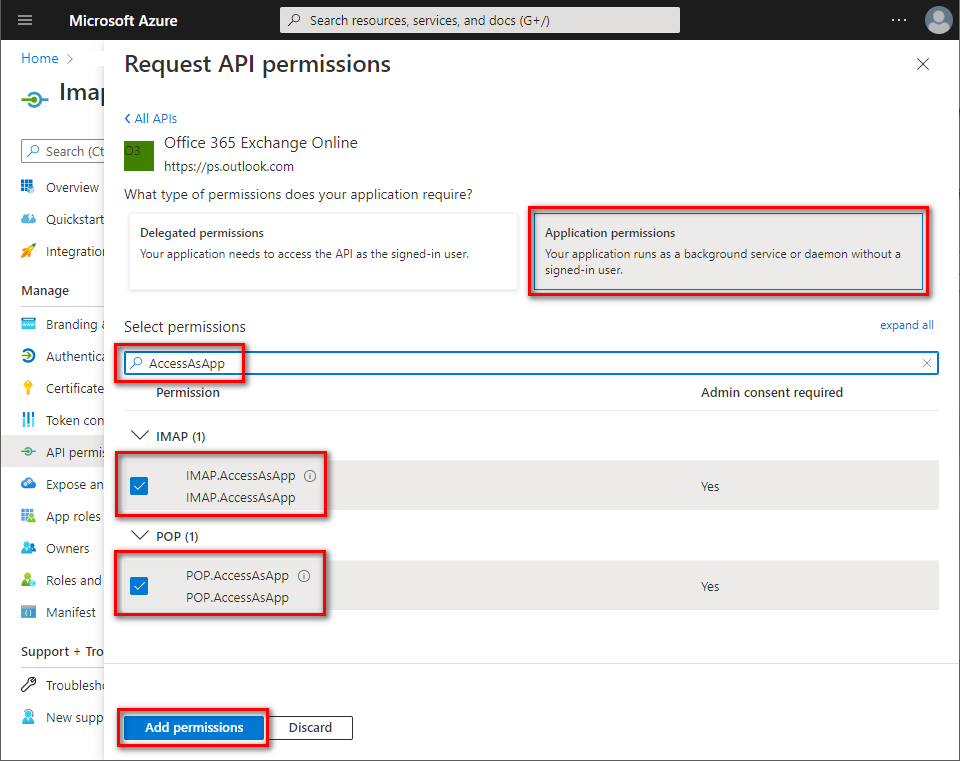Clear the AccessAsApp search text
This screenshot has width=960, height=761.
point(927,363)
